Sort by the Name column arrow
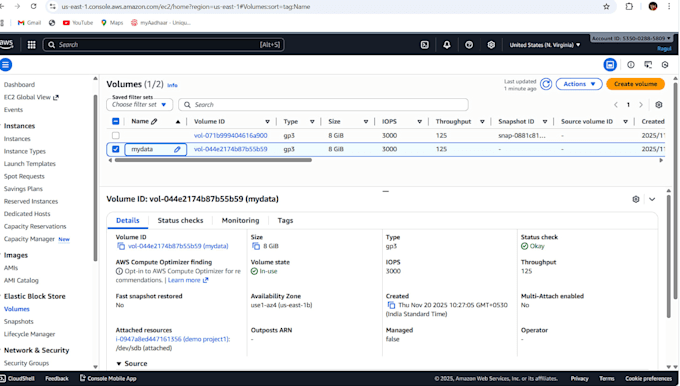Screen dimensions: 680x386 [x=178, y=122]
